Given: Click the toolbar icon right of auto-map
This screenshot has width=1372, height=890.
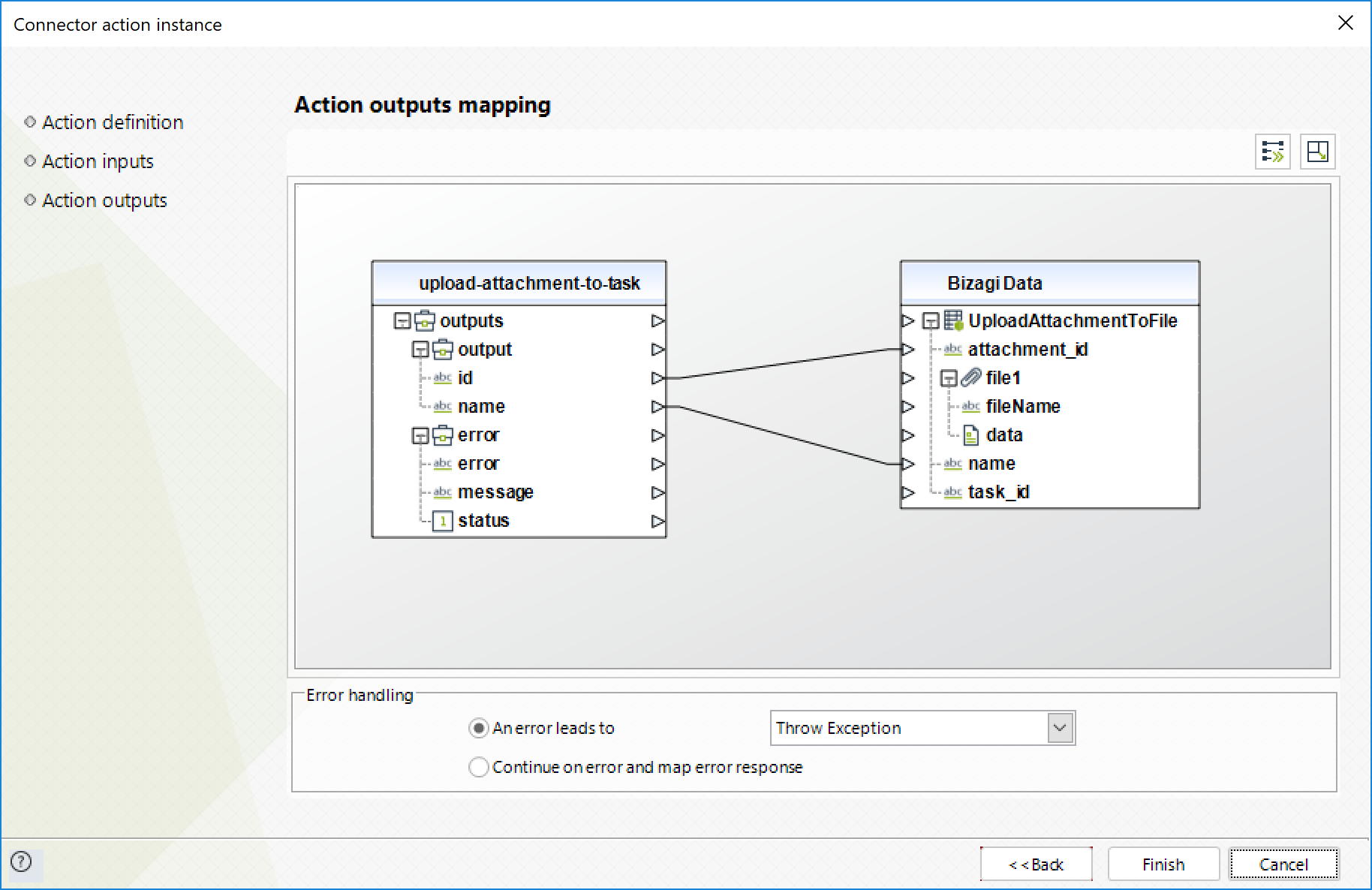Looking at the screenshot, I should coord(1317,152).
